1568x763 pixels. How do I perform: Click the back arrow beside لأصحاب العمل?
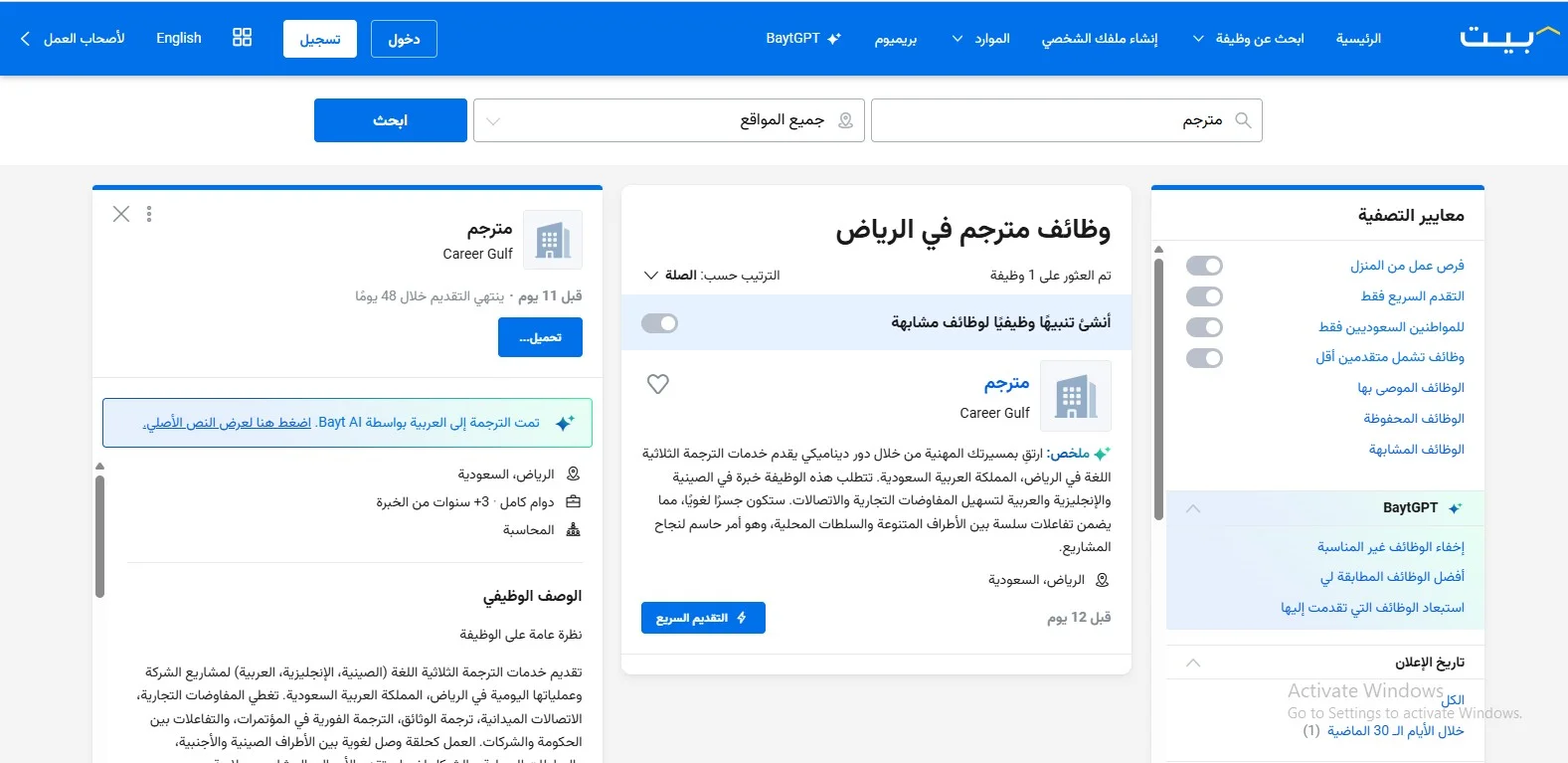click(25, 39)
